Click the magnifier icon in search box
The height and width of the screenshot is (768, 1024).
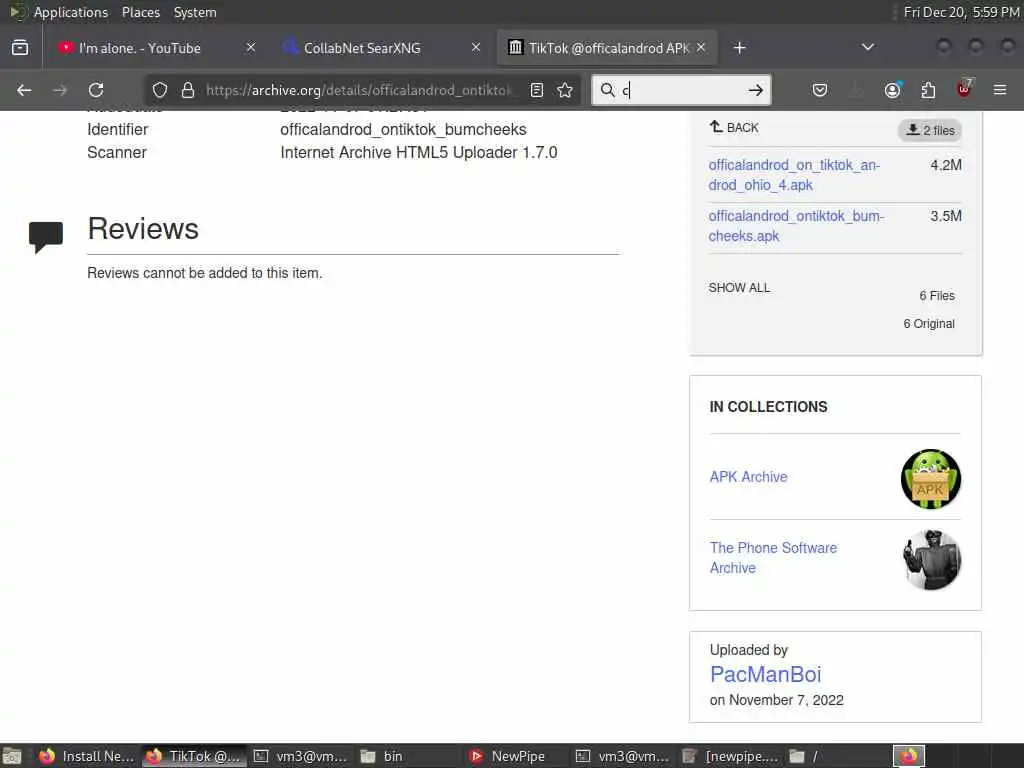point(607,90)
